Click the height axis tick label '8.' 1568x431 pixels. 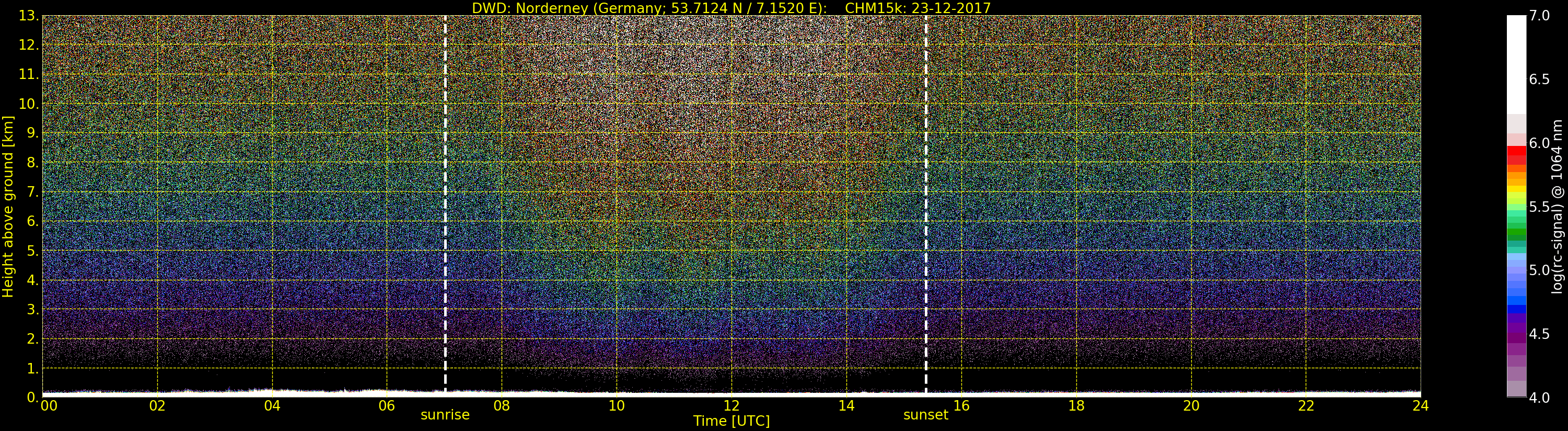33,163
